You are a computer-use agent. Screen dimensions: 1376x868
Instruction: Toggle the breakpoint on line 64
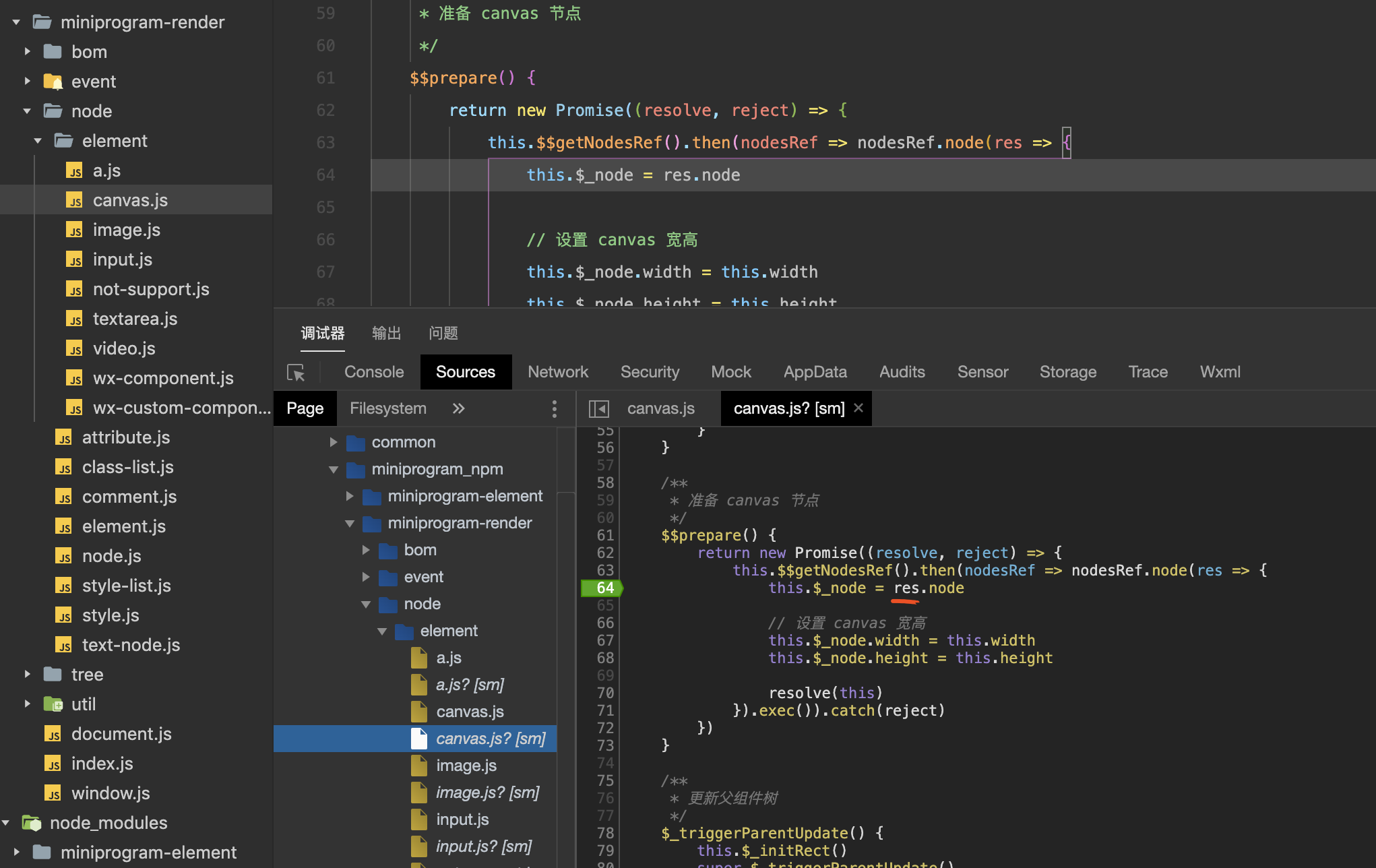pyautogui.click(x=604, y=588)
